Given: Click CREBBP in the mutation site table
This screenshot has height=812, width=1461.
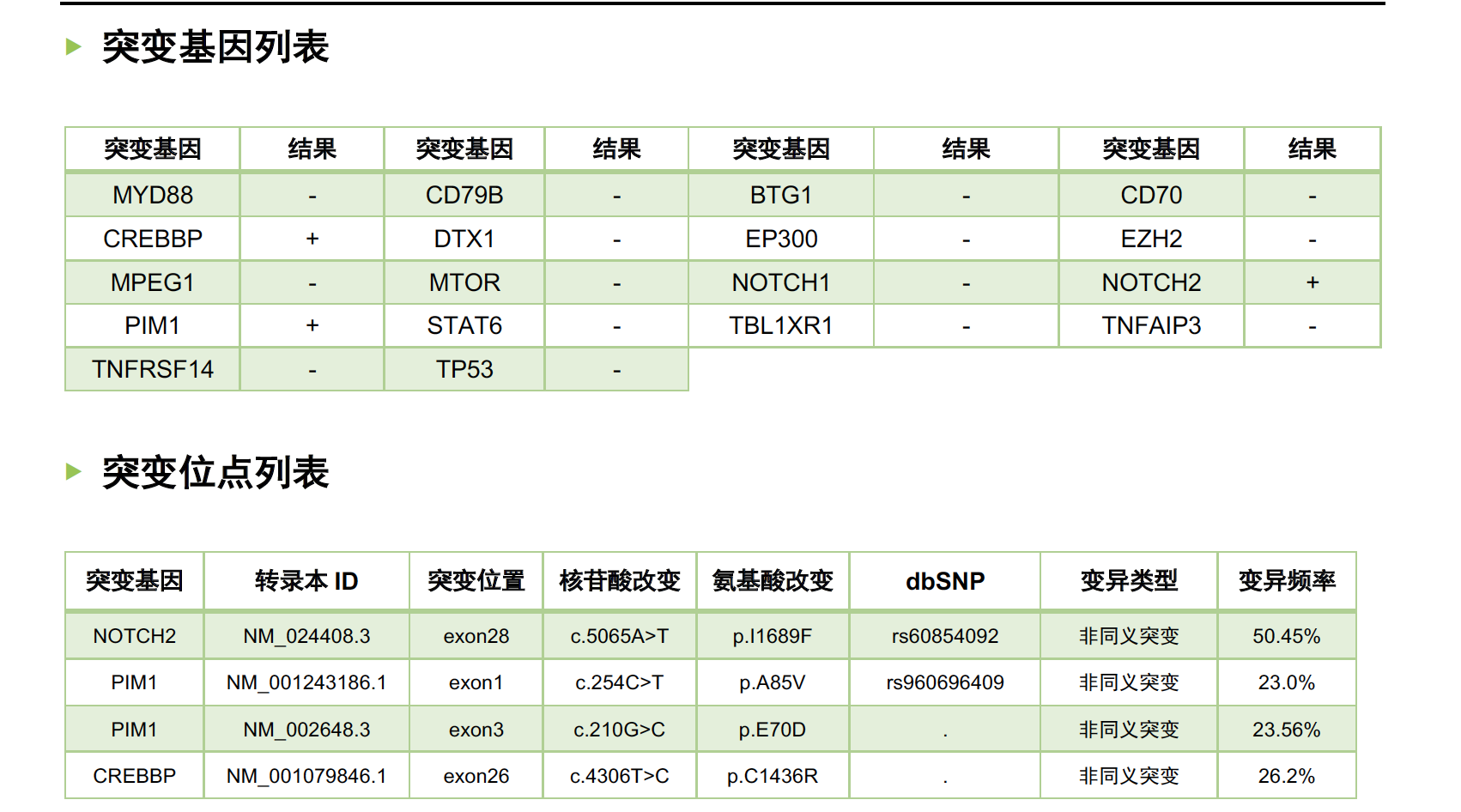Looking at the screenshot, I should click(x=135, y=776).
